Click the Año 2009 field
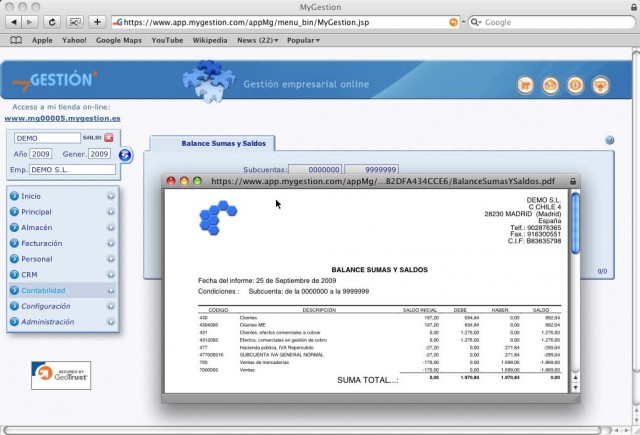Image resolution: width=640 pixels, height=435 pixels. tap(40, 154)
